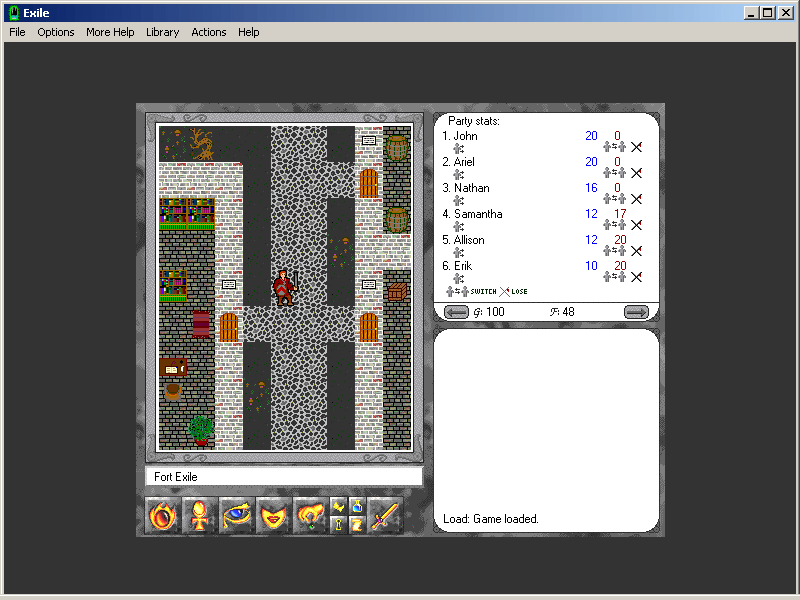
Task: Select the priest spell ankh icon
Action: (x=199, y=516)
